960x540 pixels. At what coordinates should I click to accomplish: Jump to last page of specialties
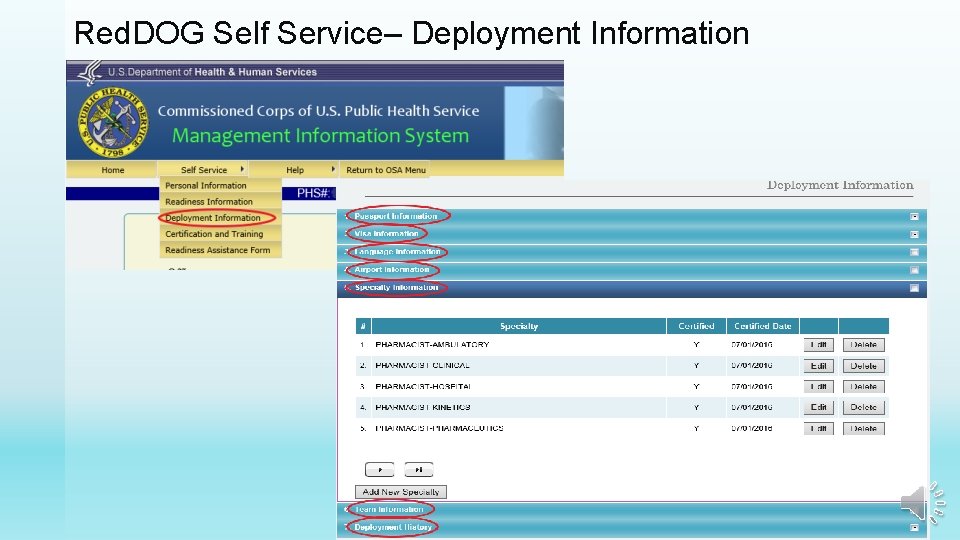[419, 470]
